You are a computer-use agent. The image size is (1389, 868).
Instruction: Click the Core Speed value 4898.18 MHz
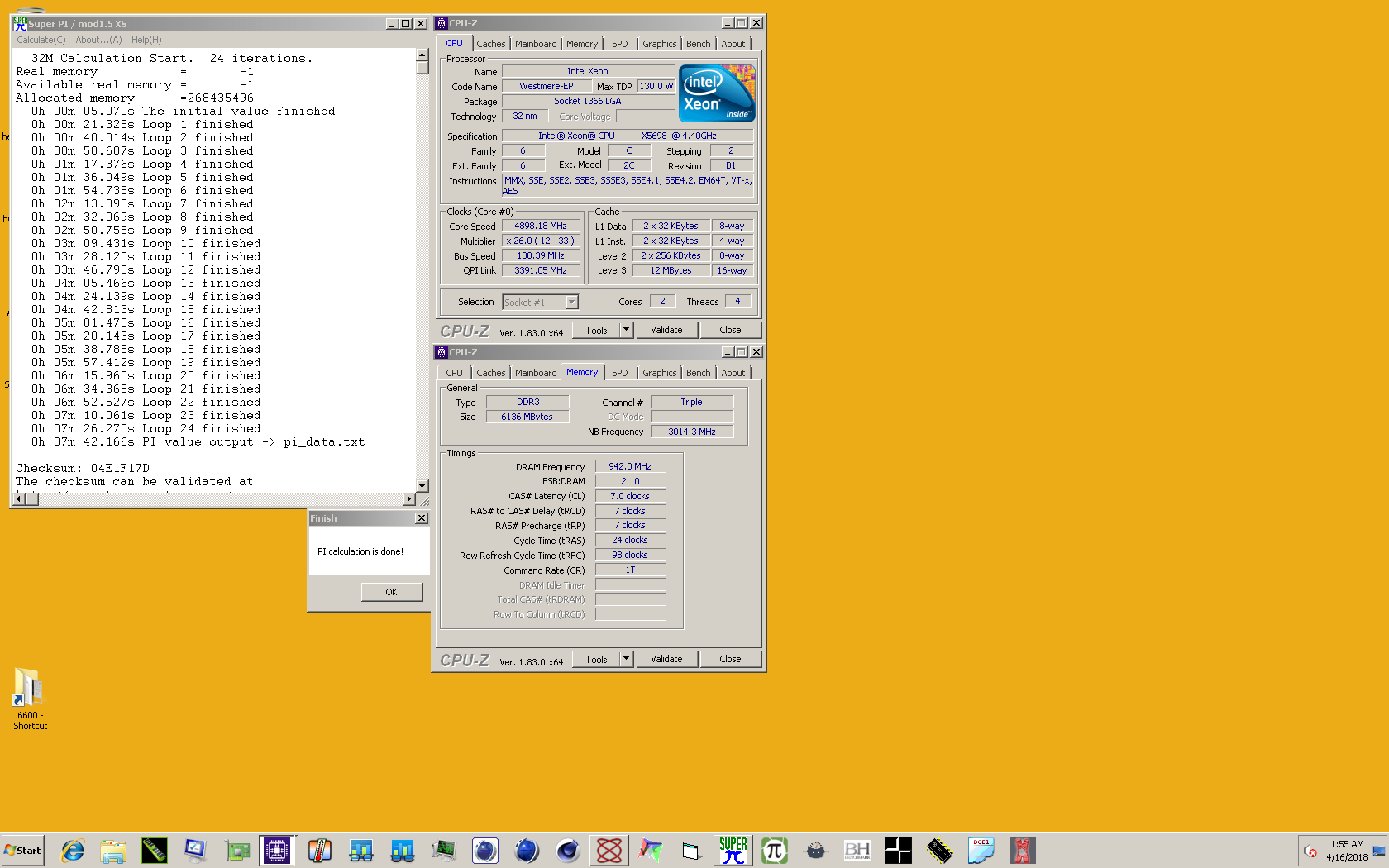541,226
